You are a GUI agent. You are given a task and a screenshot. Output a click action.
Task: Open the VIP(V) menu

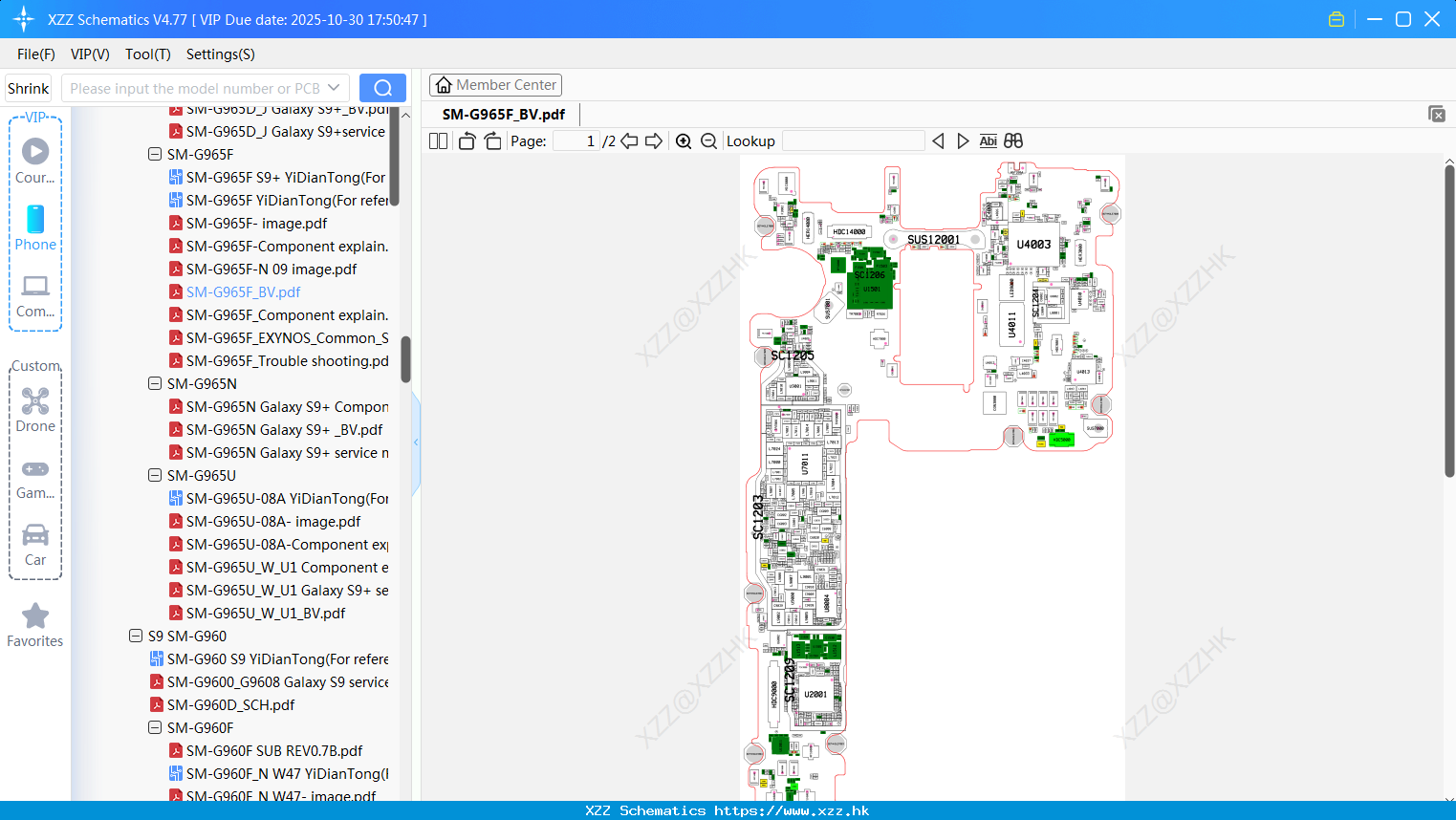(x=90, y=54)
